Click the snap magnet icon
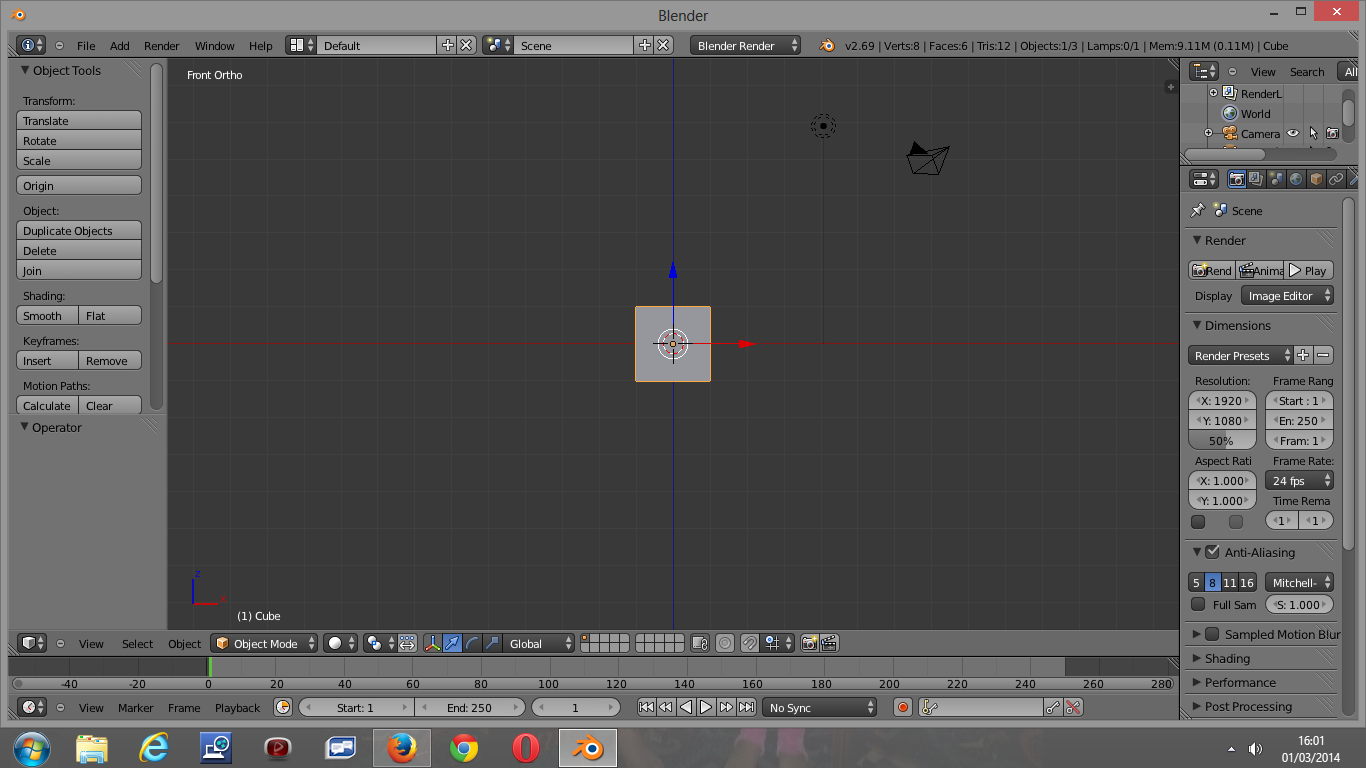Image resolution: width=1366 pixels, height=768 pixels. tap(750, 643)
